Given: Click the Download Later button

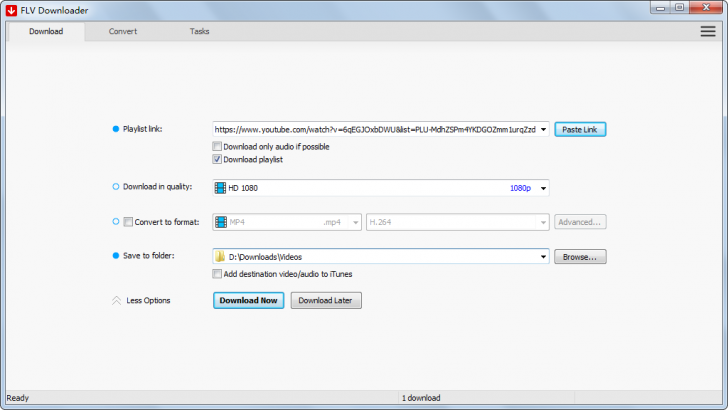Looking at the screenshot, I should pos(326,300).
